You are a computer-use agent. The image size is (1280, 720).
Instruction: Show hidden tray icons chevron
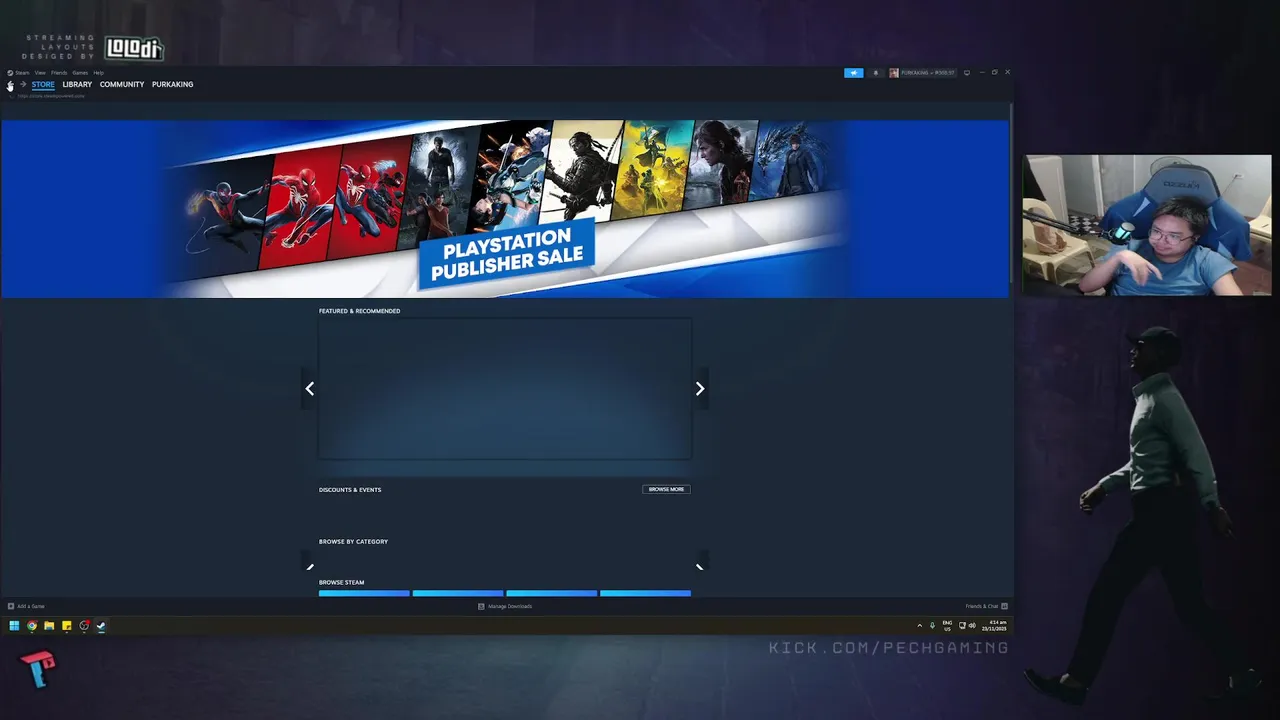920,626
